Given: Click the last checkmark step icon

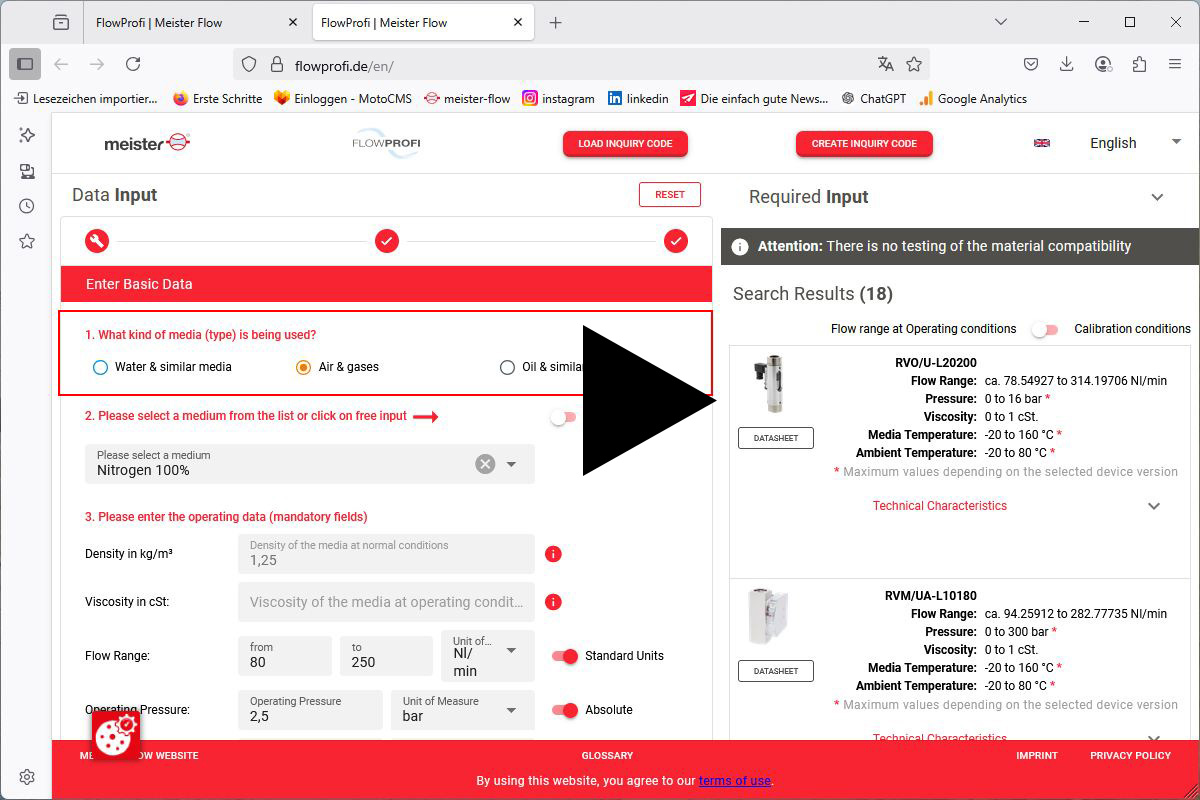Looking at the screenshot, I should pos(676,240).
